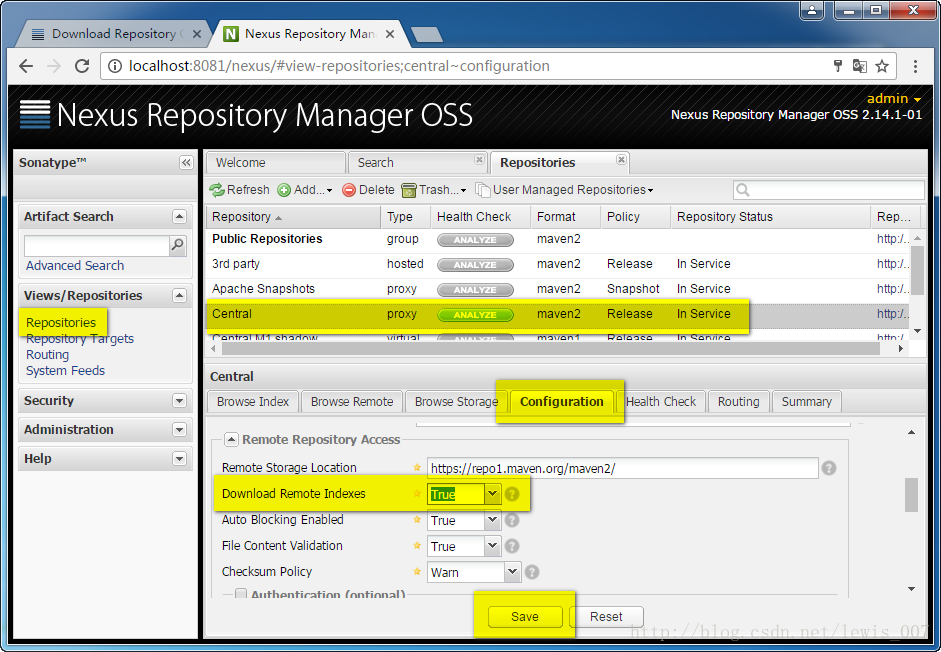Collapse the Artifact Search panel
This screenshot has width=941, height=652.
coord(179,217)
